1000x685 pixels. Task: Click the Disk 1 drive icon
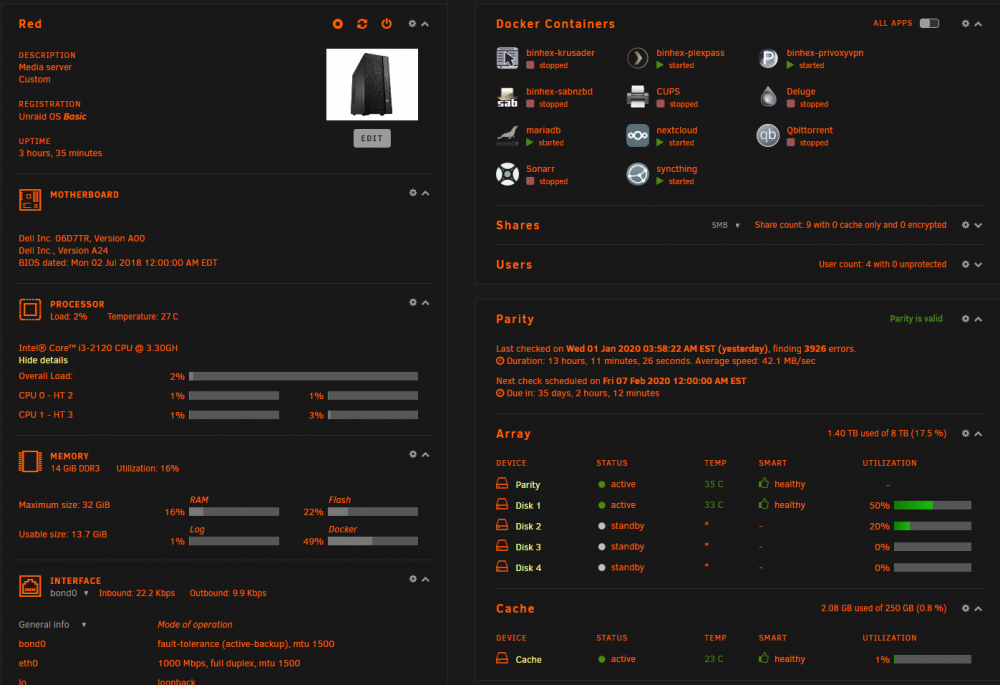point(502,505)
